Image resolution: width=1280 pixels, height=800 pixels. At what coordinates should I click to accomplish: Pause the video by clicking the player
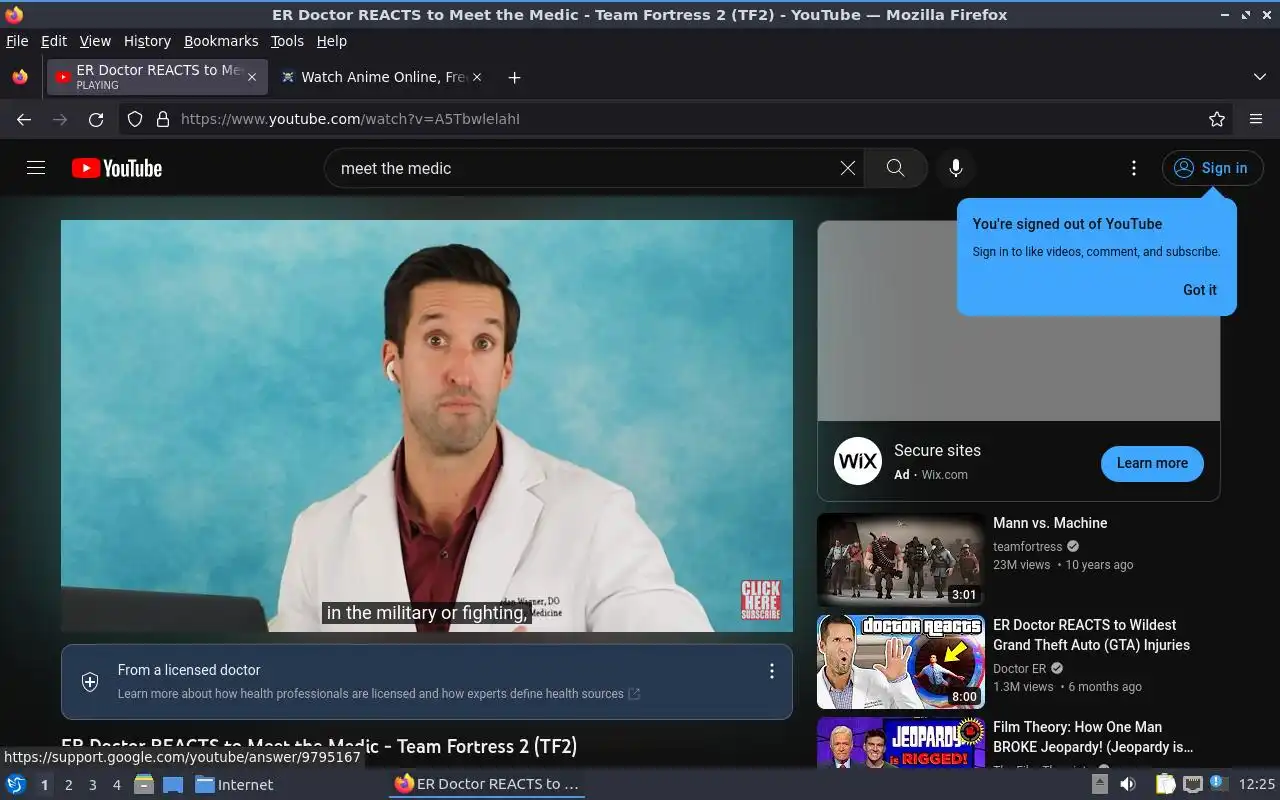(x=427, y=425)
